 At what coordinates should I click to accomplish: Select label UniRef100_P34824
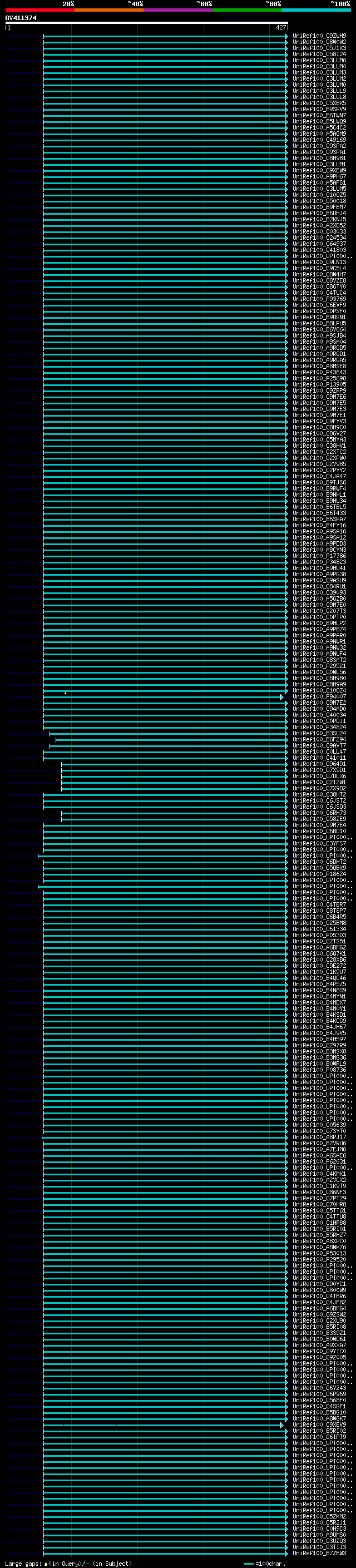click(x=319, y=728)
